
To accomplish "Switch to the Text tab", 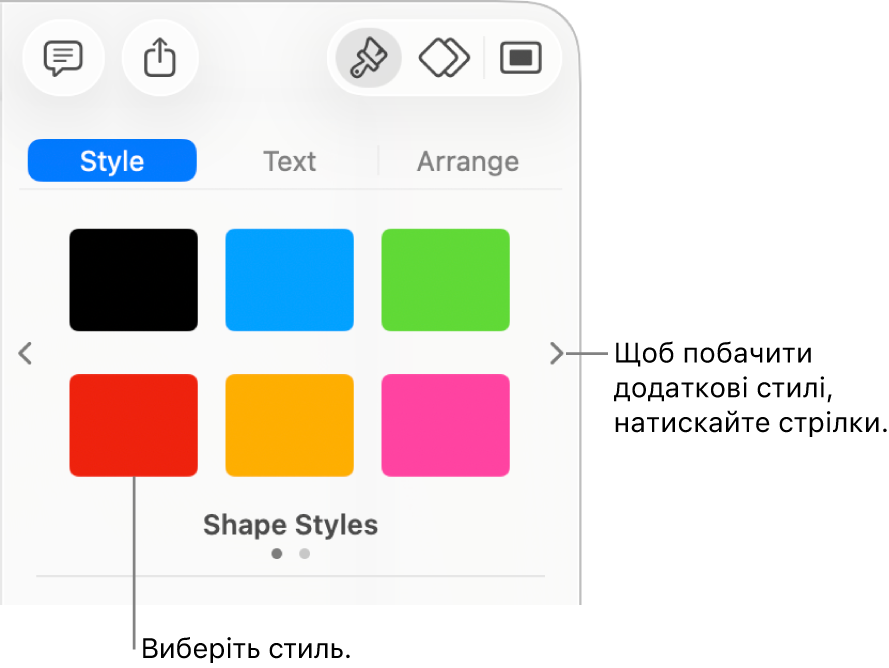I will pyautogui.click(x=289, y=161).
